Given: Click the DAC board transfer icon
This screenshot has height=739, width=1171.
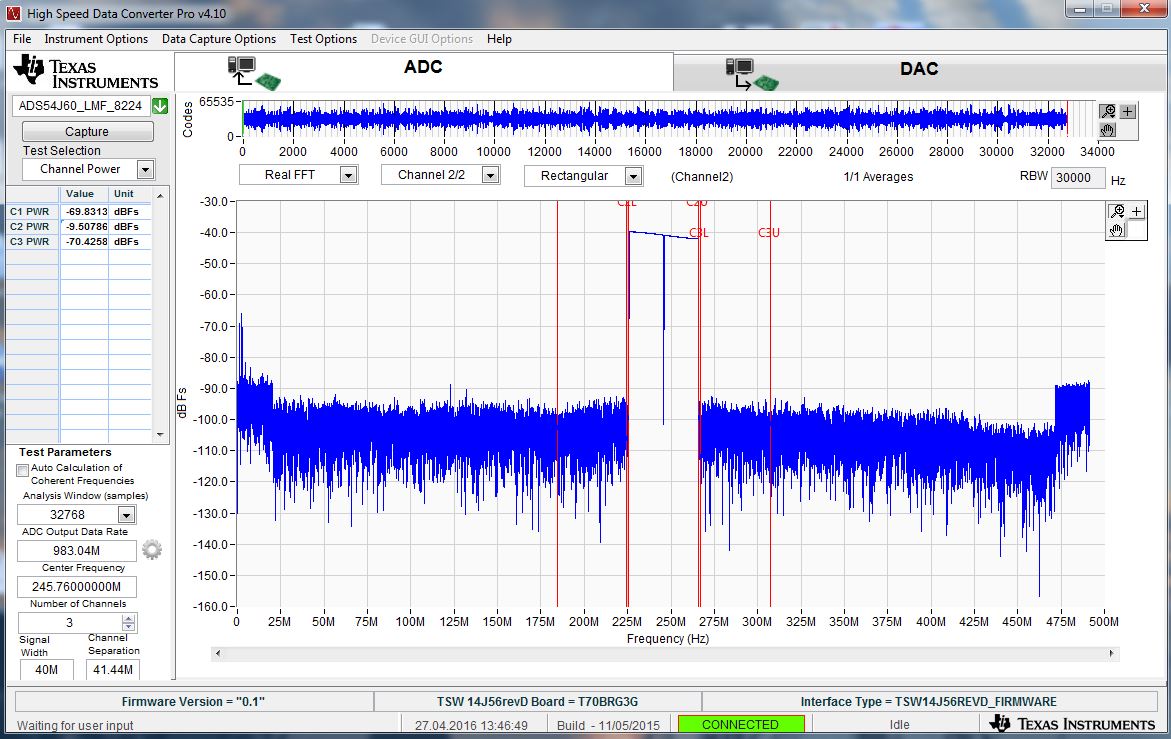Looking at the screenshot, I should pos(752,74).
